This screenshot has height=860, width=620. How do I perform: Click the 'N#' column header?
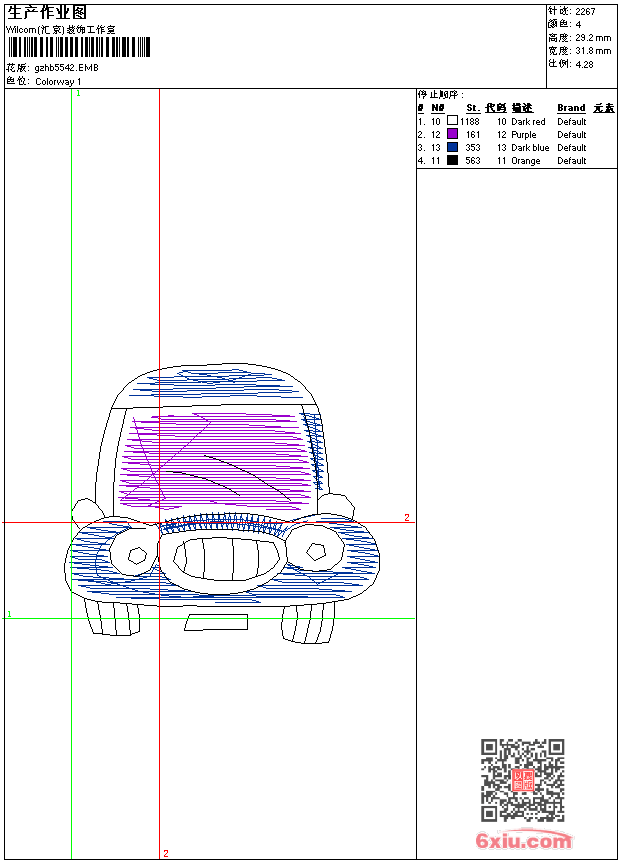pos(437,108)
